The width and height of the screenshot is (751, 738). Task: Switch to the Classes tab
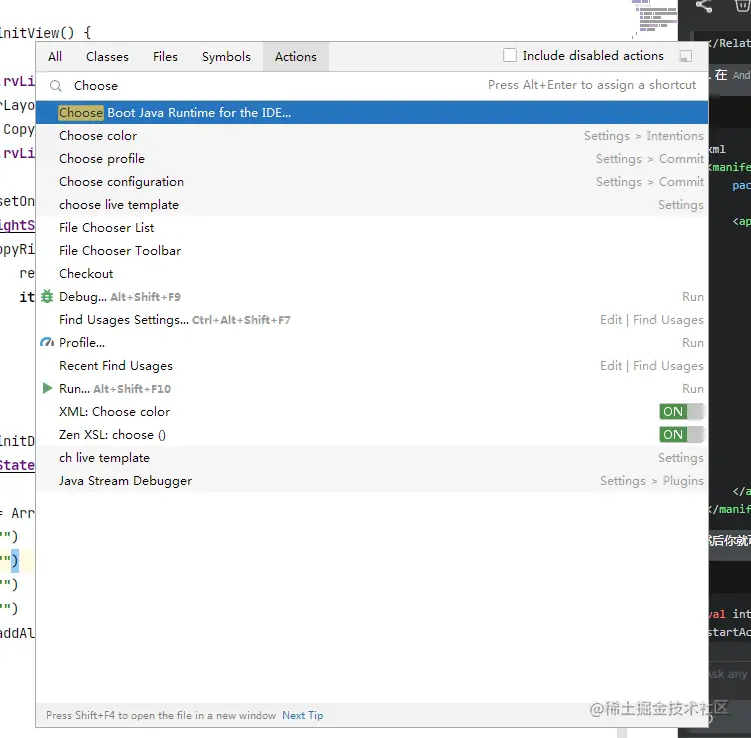[x=107, y=57]
